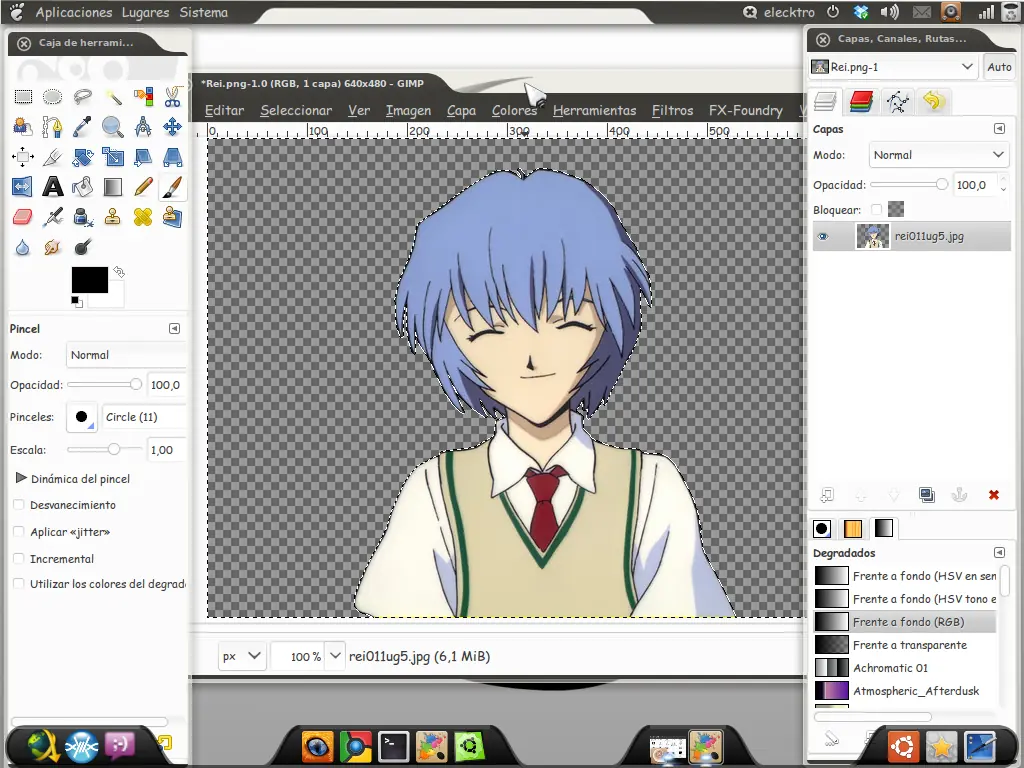1024x768 pixels.
Task: Select the Rotate tool
Action: pos(82,157)
